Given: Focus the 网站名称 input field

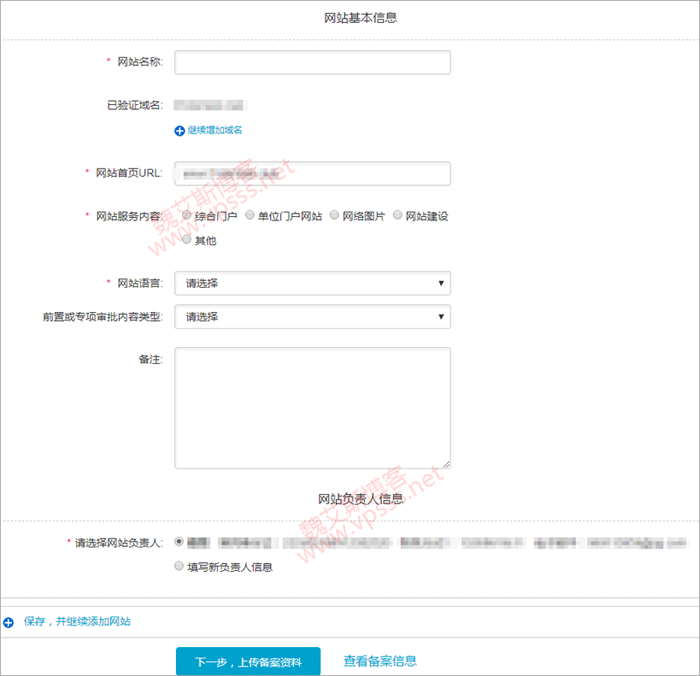Looking at the screenshot, I should click(312, 62).
